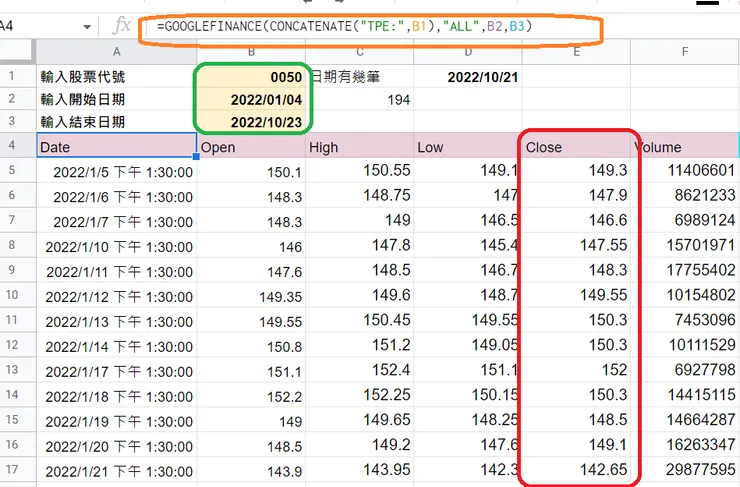Select the Close header cell
The height and width of the screenshot is (487, 740).
[576, 145]
